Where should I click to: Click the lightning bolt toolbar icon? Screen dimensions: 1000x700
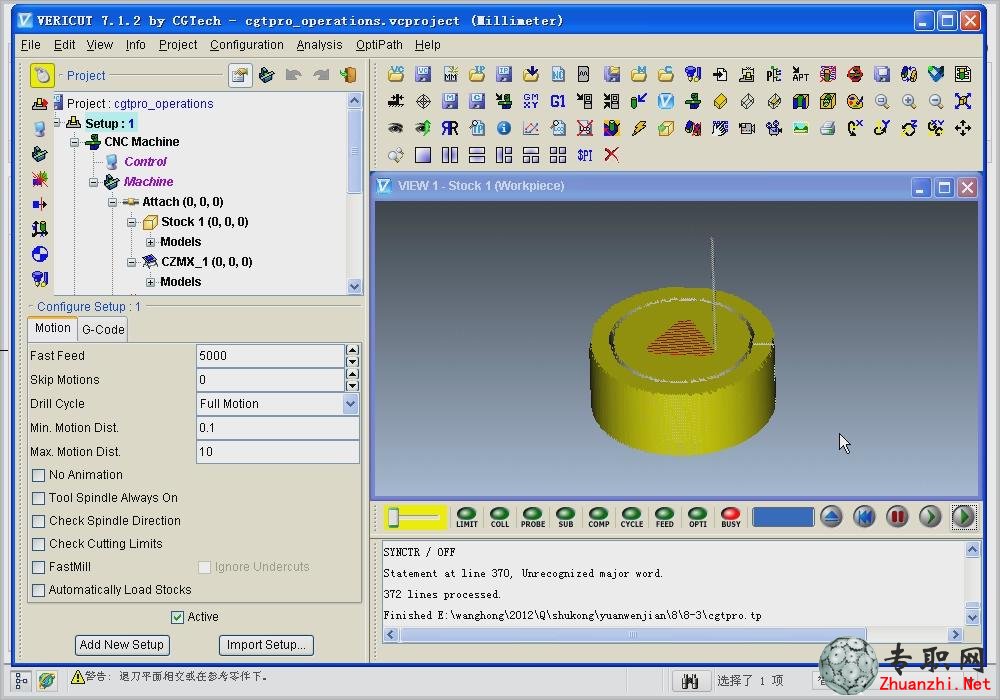pyautogui.click(x=639, y=128)
